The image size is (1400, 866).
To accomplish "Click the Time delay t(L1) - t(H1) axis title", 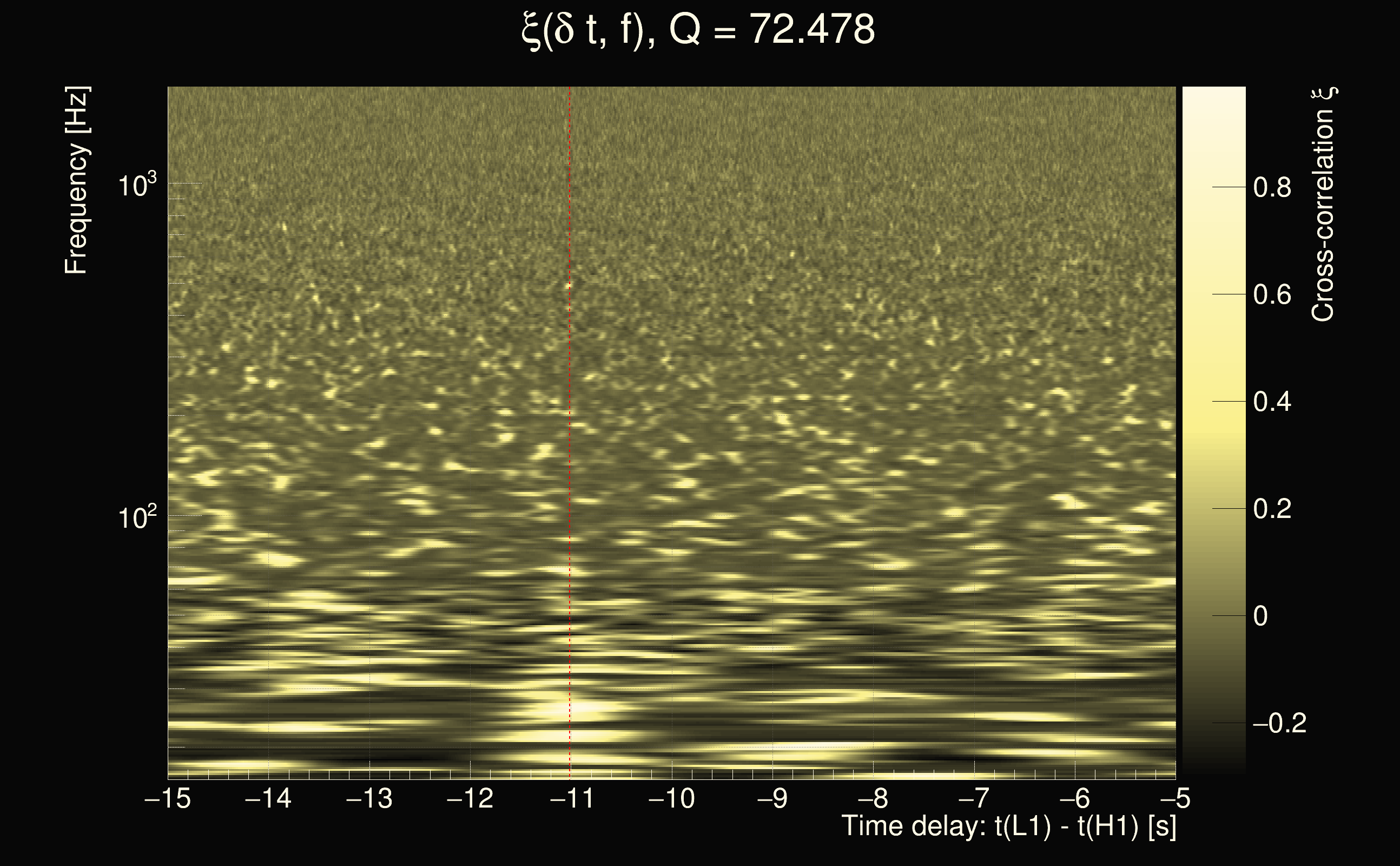I will pyautogui.click(x=1008, y=826).
